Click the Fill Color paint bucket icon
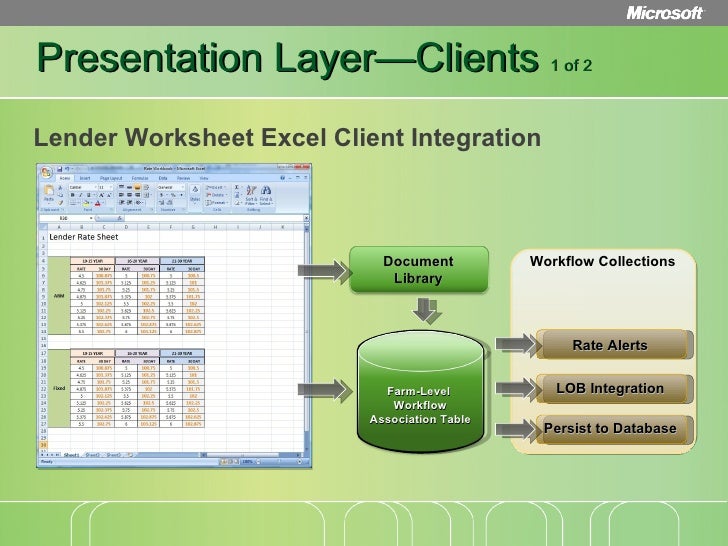728x546 pixels. pos(86,203)
